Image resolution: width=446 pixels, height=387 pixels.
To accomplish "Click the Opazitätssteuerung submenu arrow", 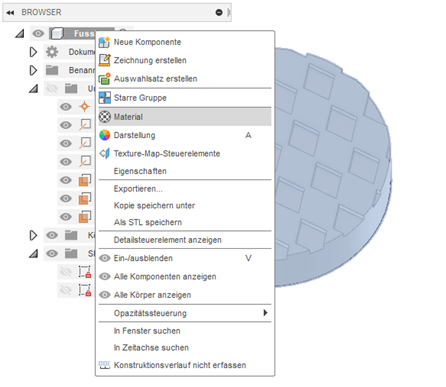I will tap(265, 313).
